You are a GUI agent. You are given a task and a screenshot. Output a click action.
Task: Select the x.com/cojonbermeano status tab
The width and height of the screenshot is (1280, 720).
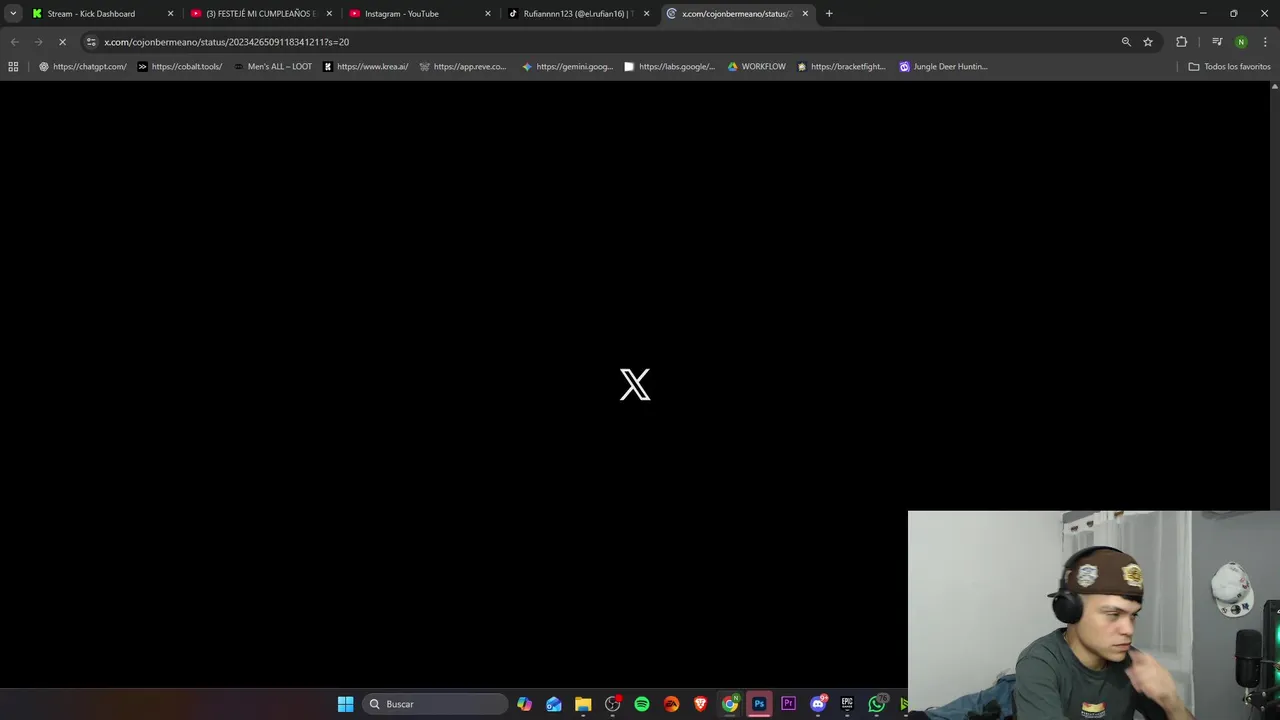coord(737,14)
